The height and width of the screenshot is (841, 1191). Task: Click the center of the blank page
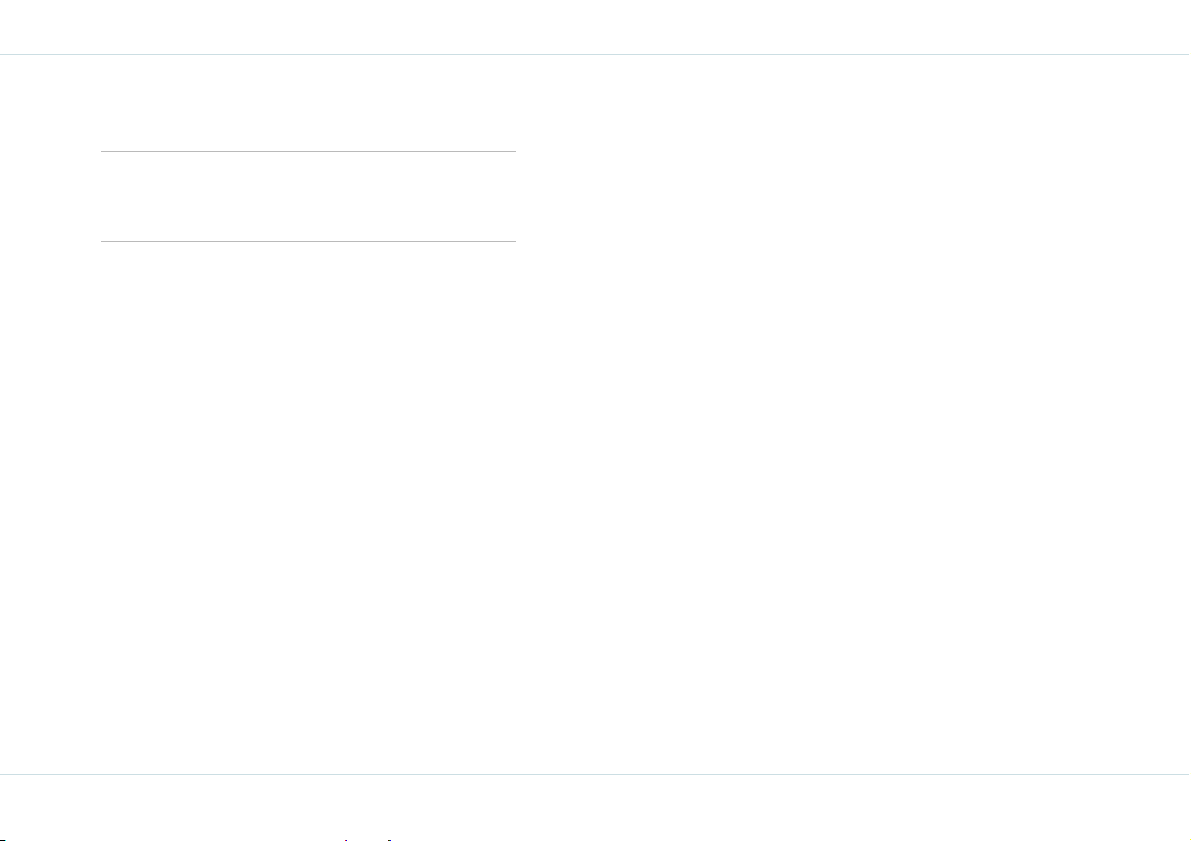click(x=595, y=415)
